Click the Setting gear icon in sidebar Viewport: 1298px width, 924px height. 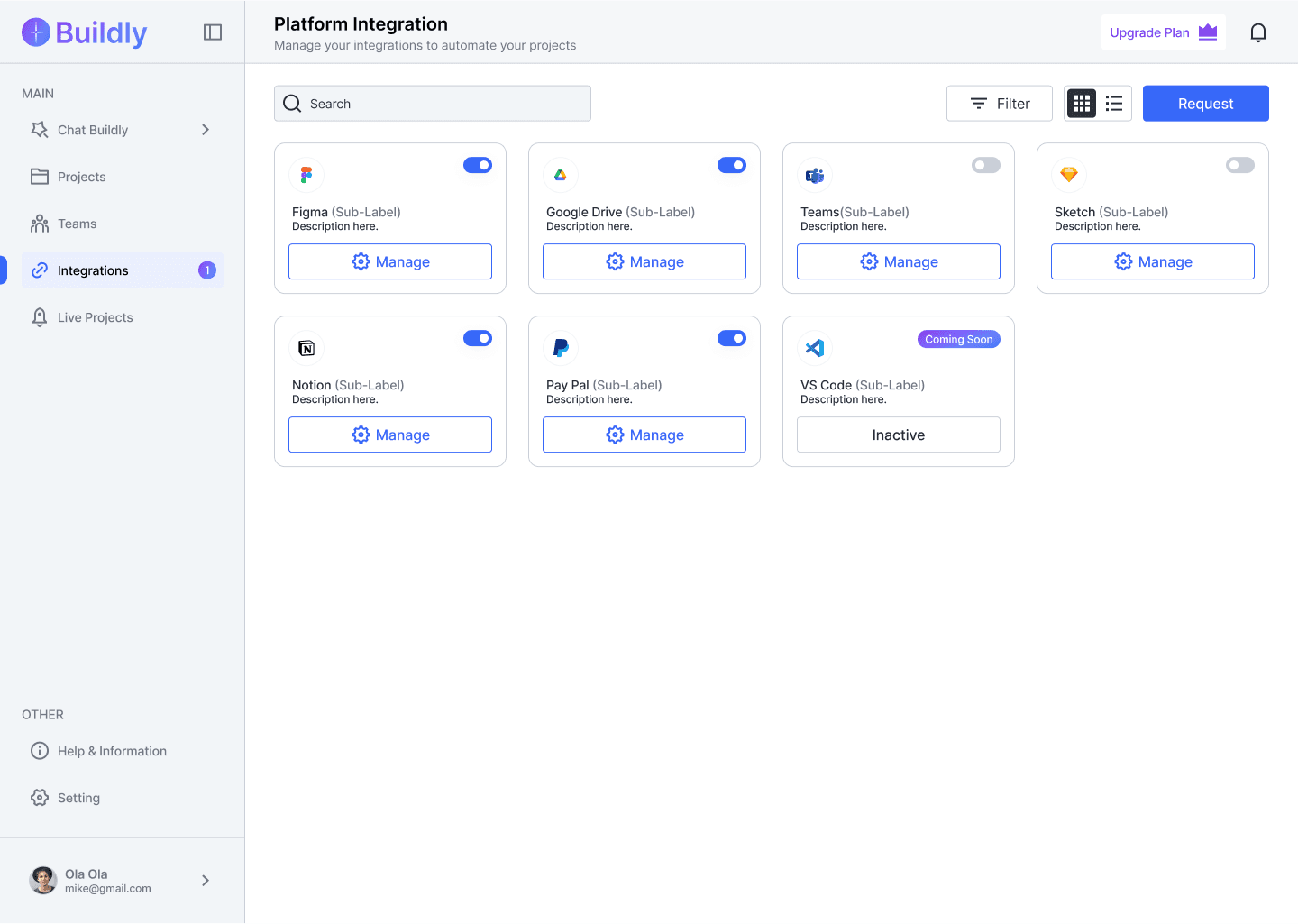[x=40, y=798]
